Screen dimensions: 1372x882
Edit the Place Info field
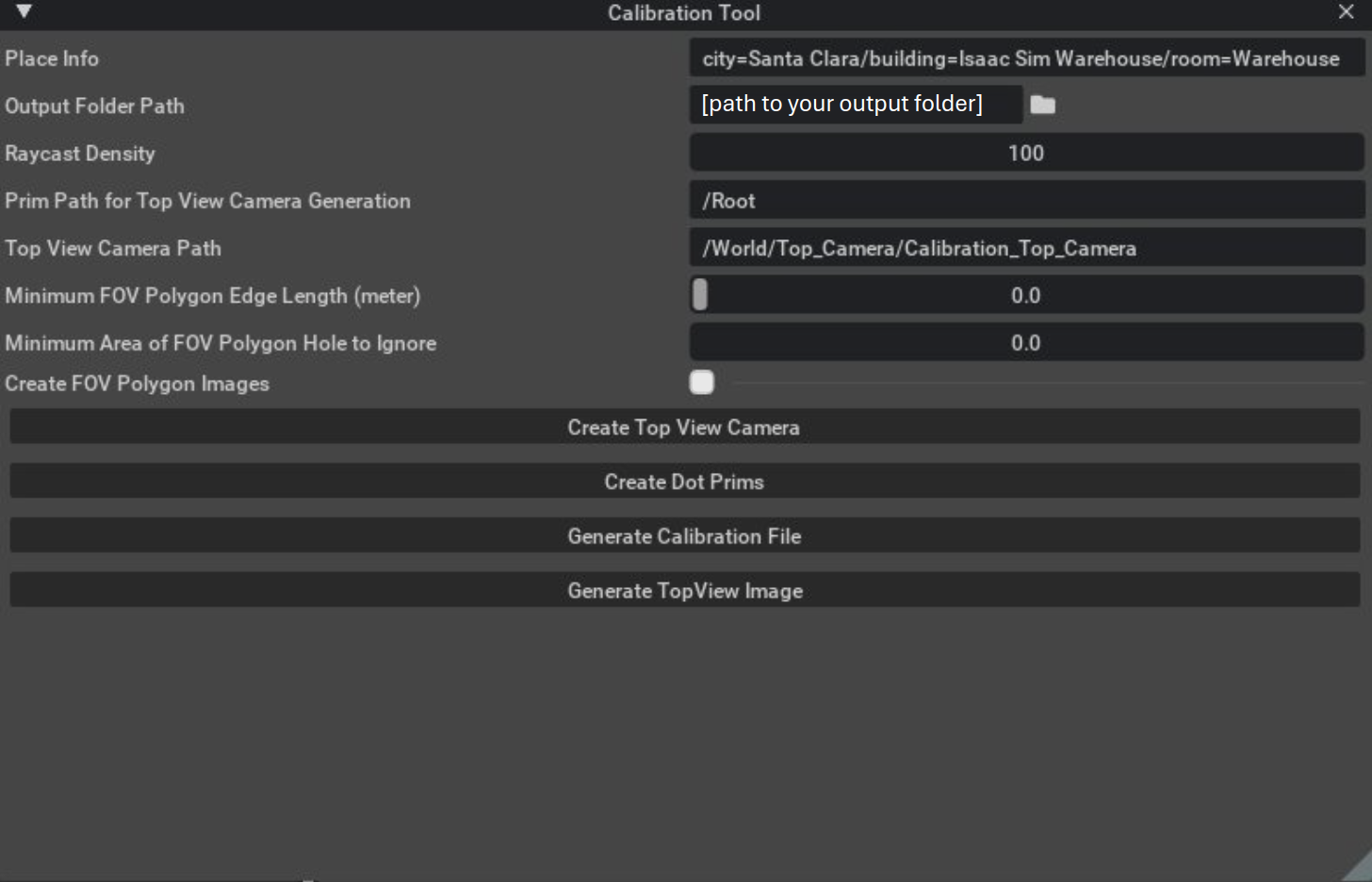(x=1026, y=58)
